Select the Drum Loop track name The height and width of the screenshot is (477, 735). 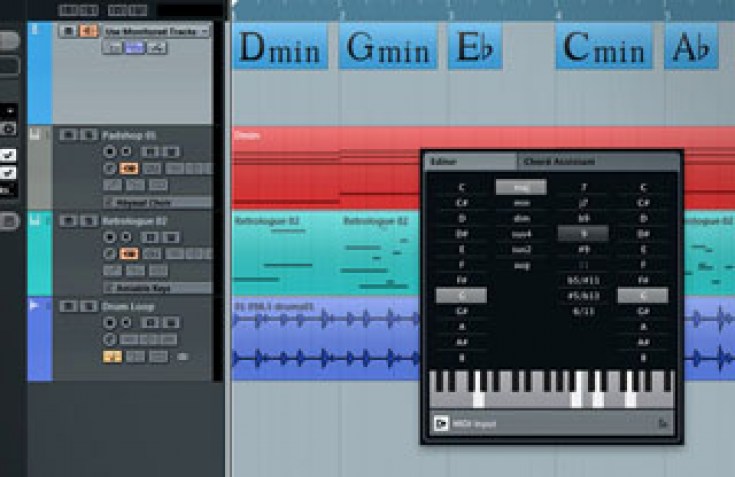128,306
